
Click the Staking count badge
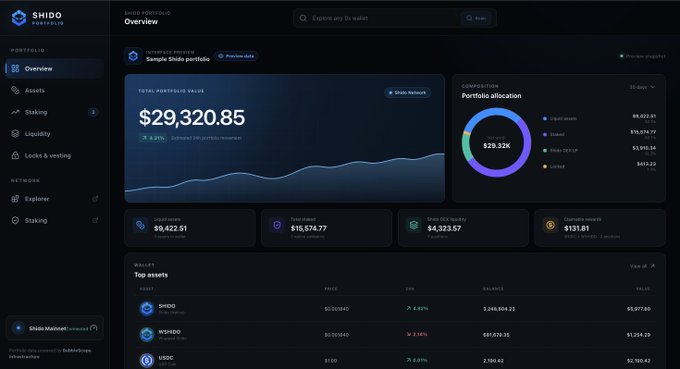[93, 112]
